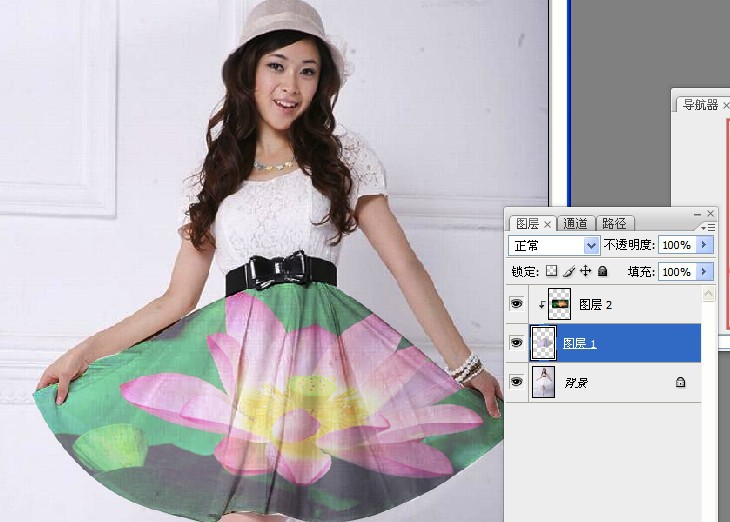Screen dimensions: 730x522
Task: Click the 填充 100% field
Action: pos(677,271)
